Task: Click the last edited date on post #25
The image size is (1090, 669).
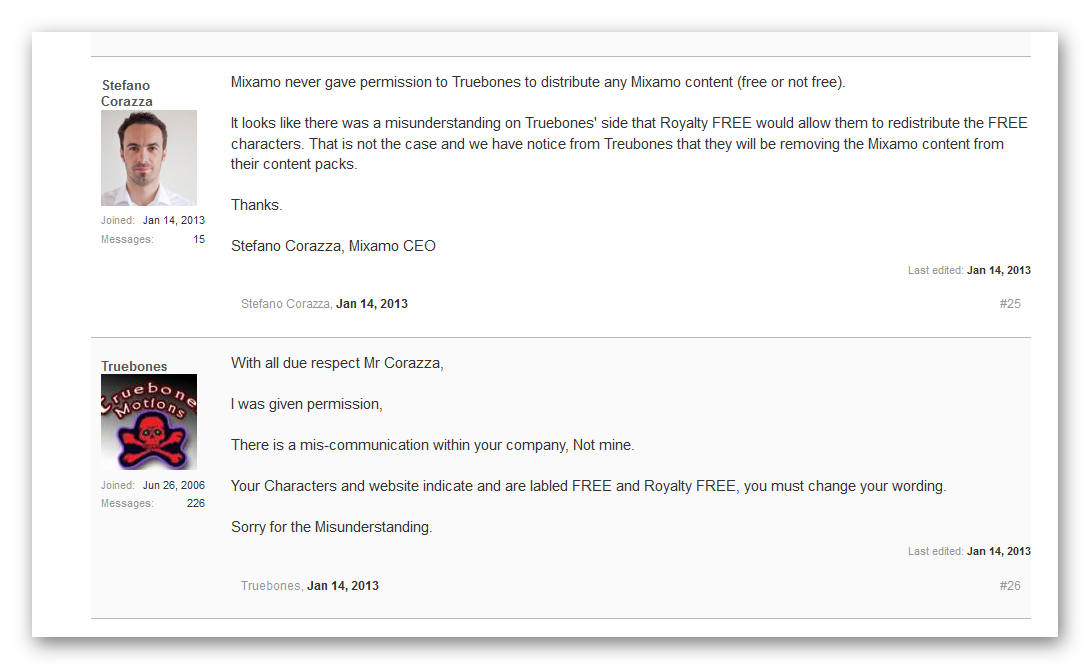Action: click(998, 270)
